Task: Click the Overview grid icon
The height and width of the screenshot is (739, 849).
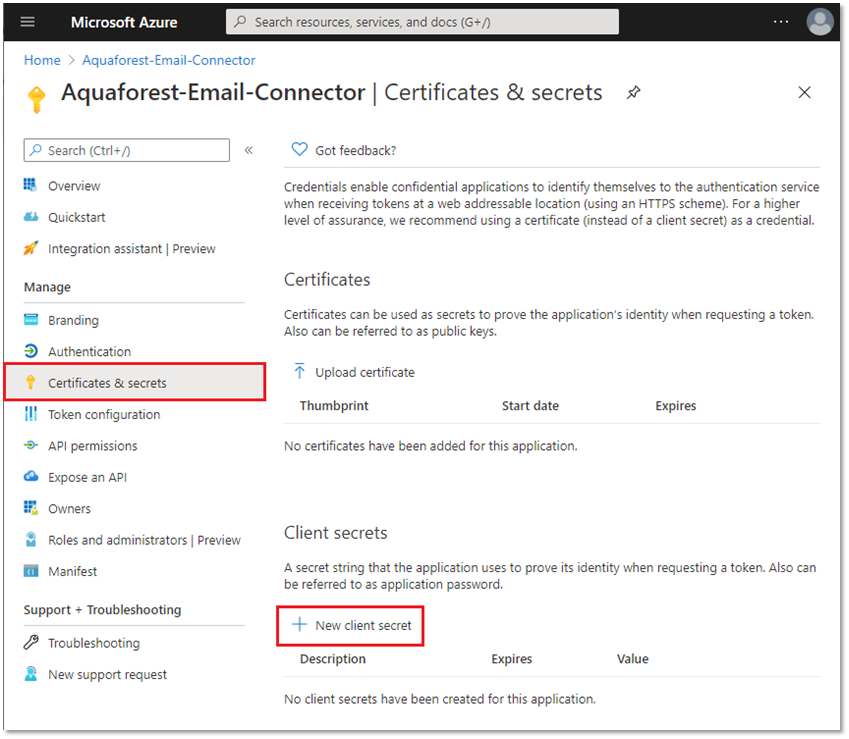Action: point(31,186)
